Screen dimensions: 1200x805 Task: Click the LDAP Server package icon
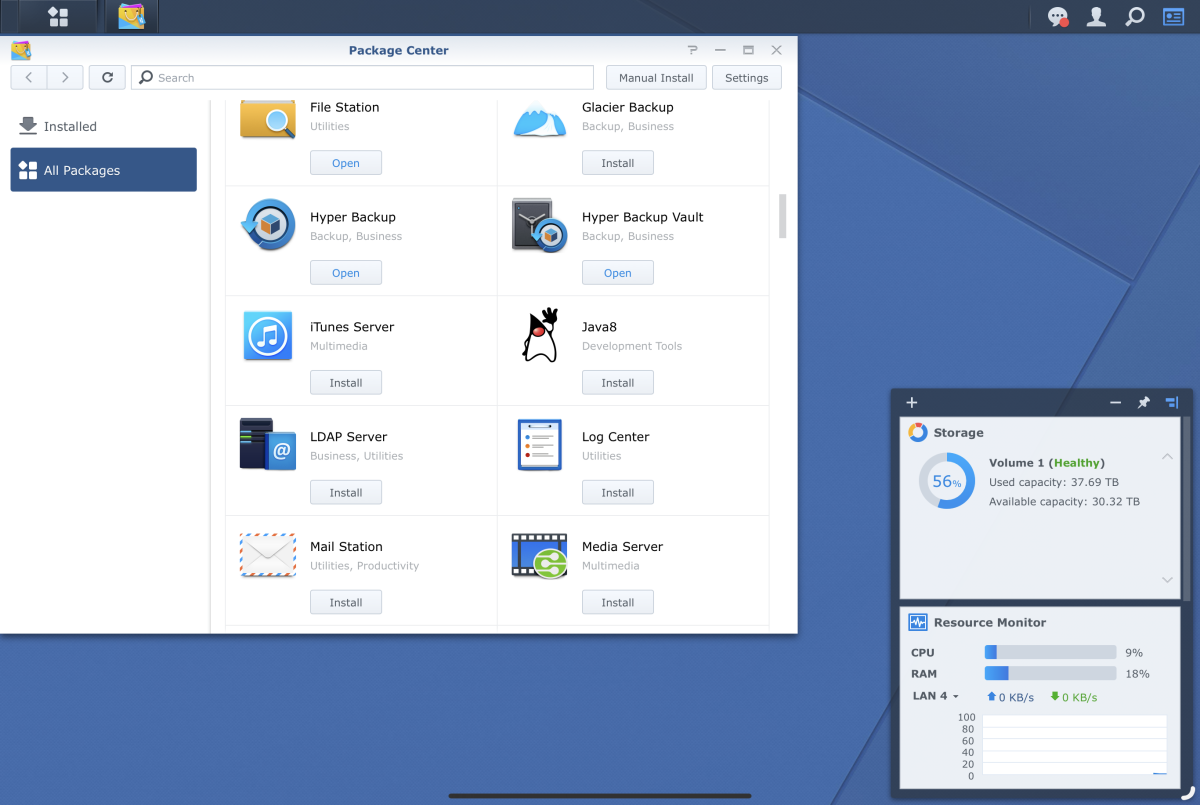268,444
